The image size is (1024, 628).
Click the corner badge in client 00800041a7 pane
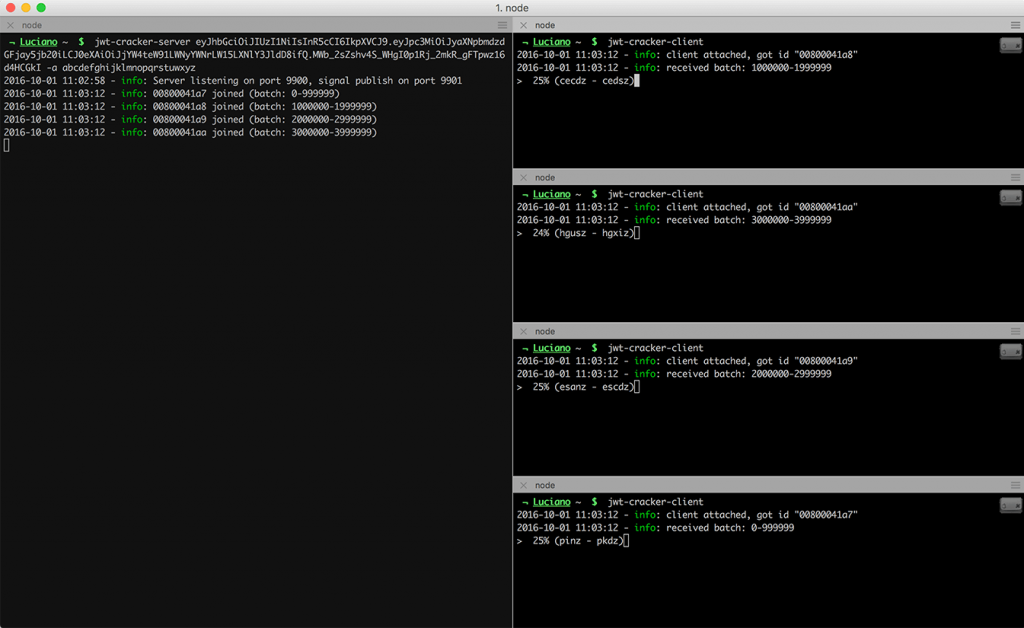pyautogui.click(x=1010, y=505)
